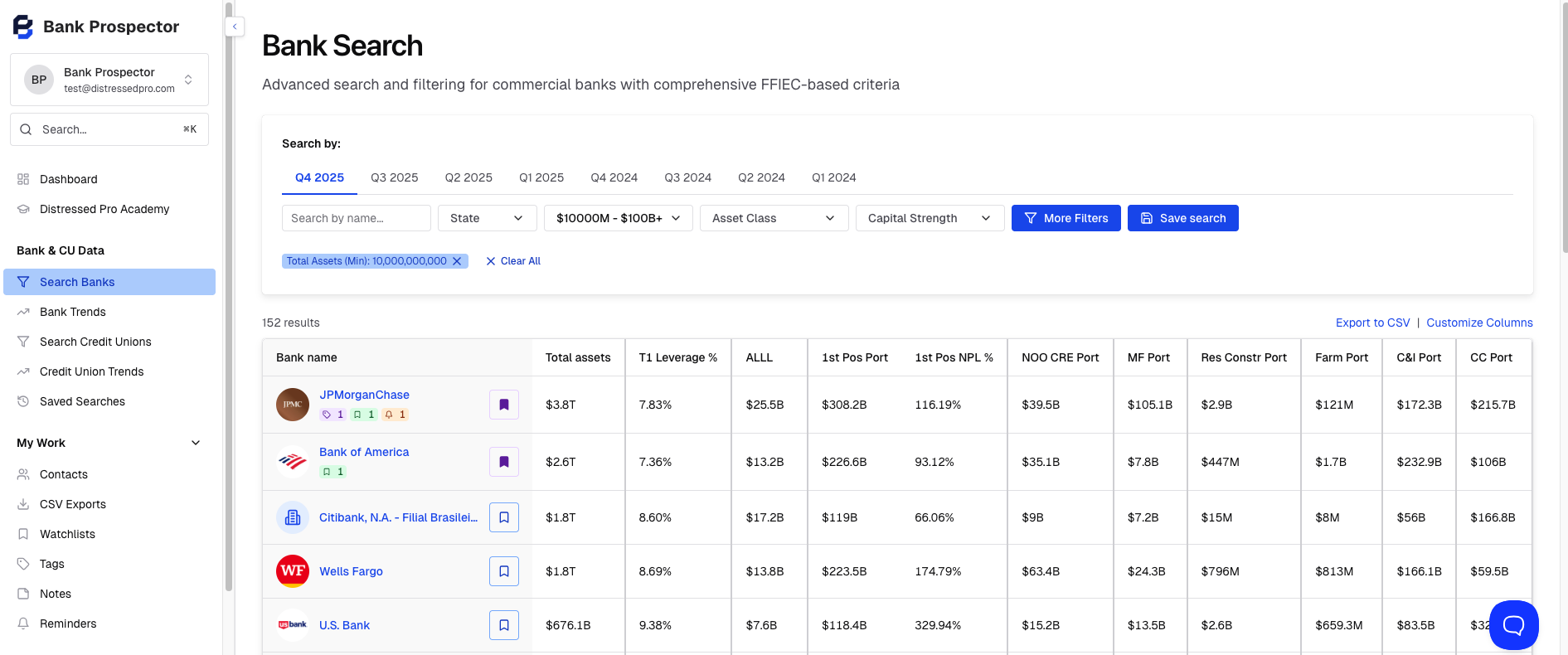The image size is (1568, 655).
Task: Bookmark U.S. Bank to the watchlist
Action: tap(504, 625)
